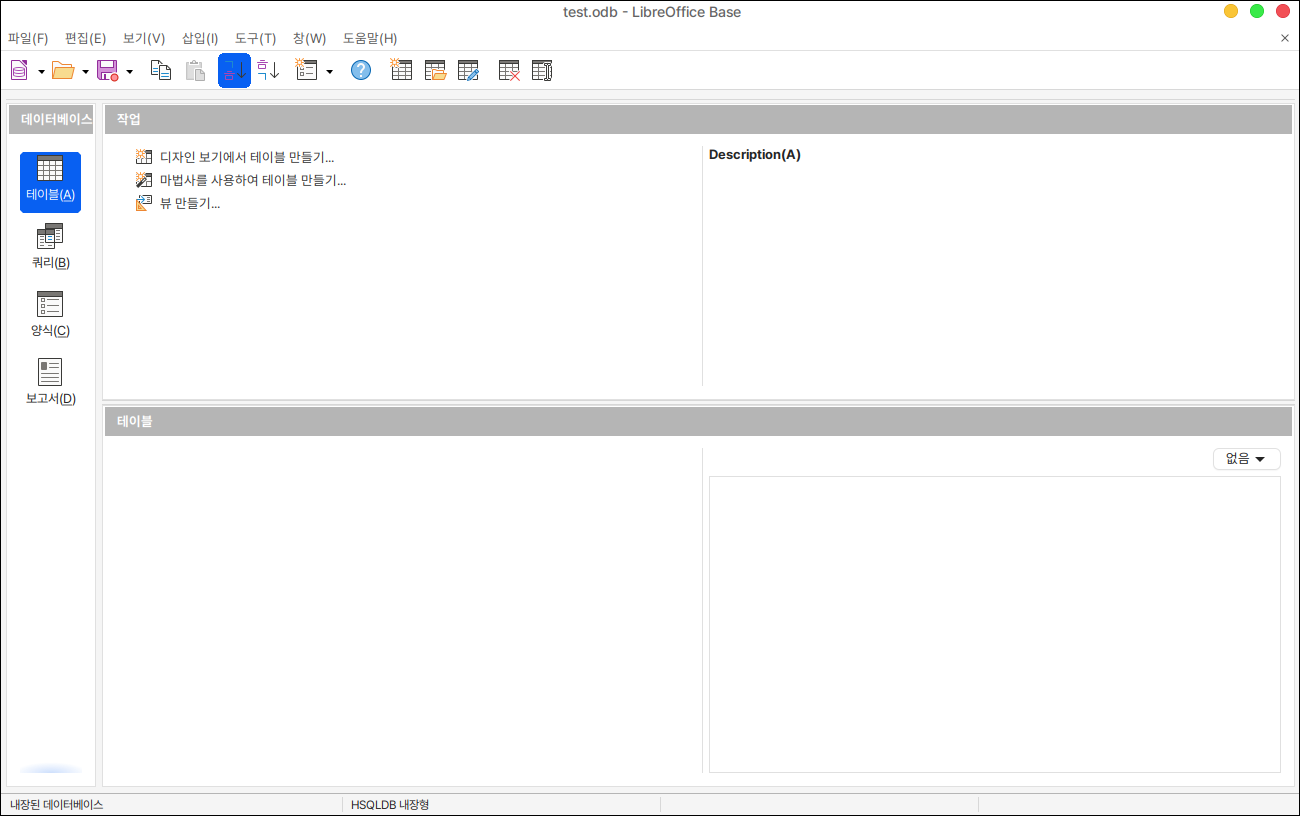Viewport: 1300px width, 816px height.
Task: Open the 도구(T) menu
Action: point(255,39)
